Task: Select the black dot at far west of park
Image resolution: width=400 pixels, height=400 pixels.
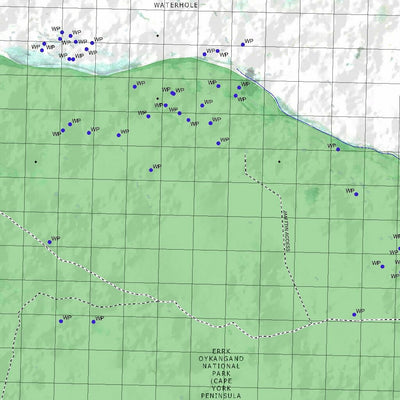Action: [x=36, y=162]
